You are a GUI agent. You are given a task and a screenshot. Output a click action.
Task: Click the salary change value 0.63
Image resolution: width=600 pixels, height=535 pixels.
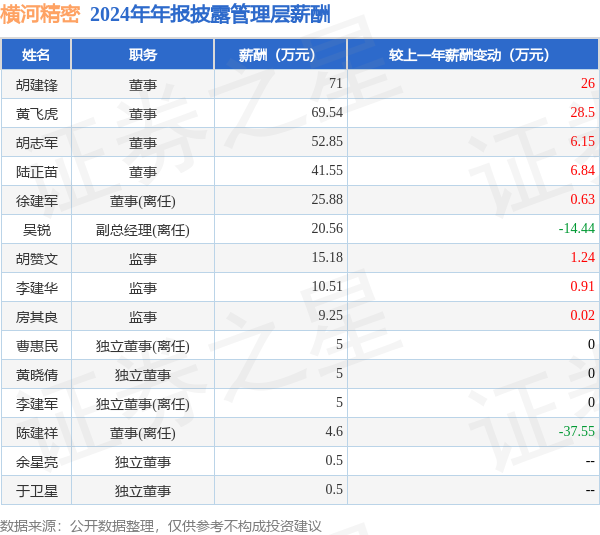click(582, 199)
